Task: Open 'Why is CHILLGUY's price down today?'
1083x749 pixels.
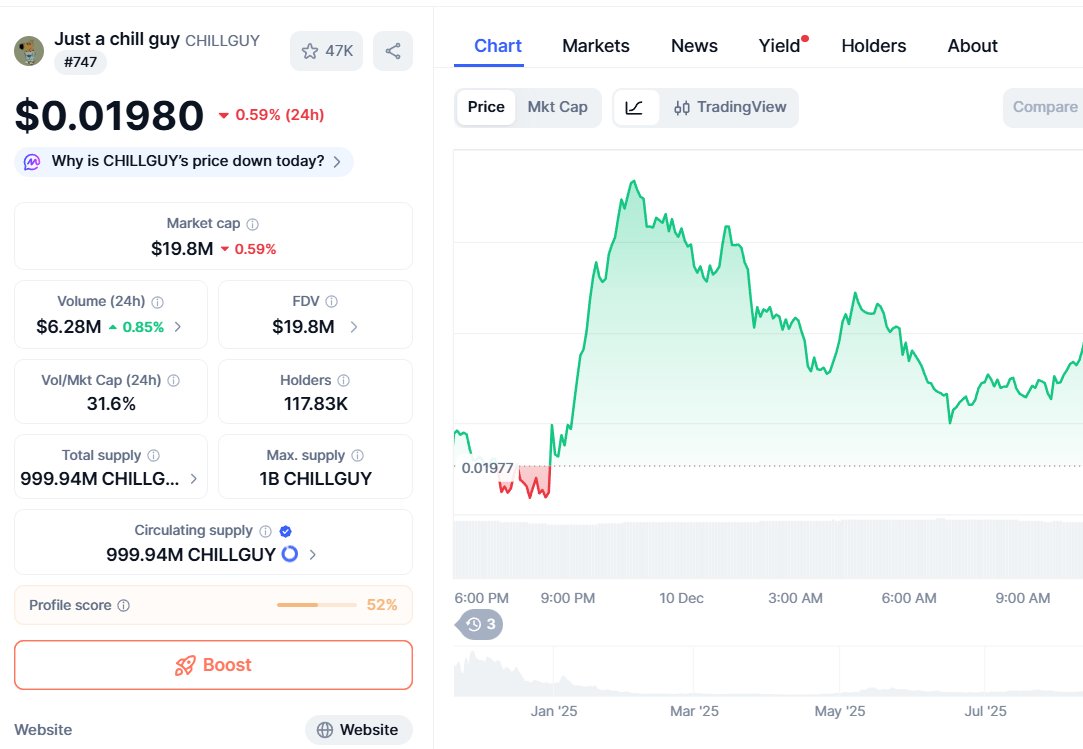Action: coord(184,162)
